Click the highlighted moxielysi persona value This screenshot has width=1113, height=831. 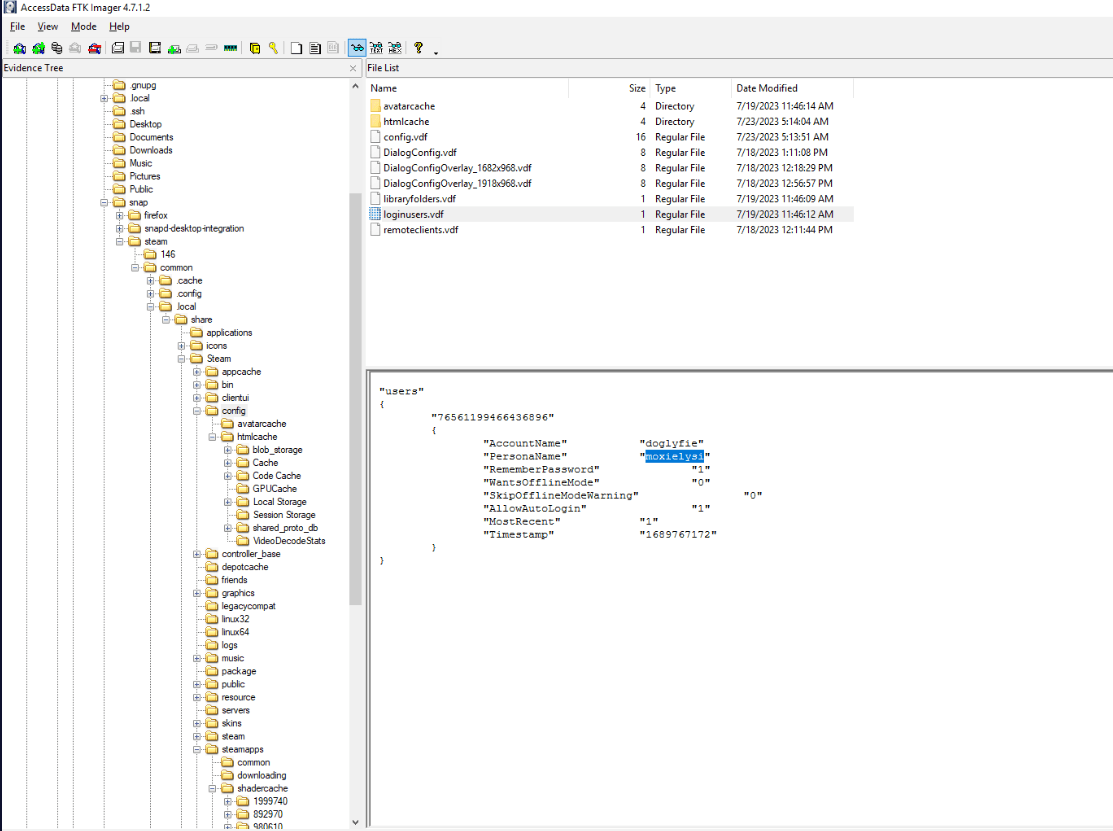674,456
